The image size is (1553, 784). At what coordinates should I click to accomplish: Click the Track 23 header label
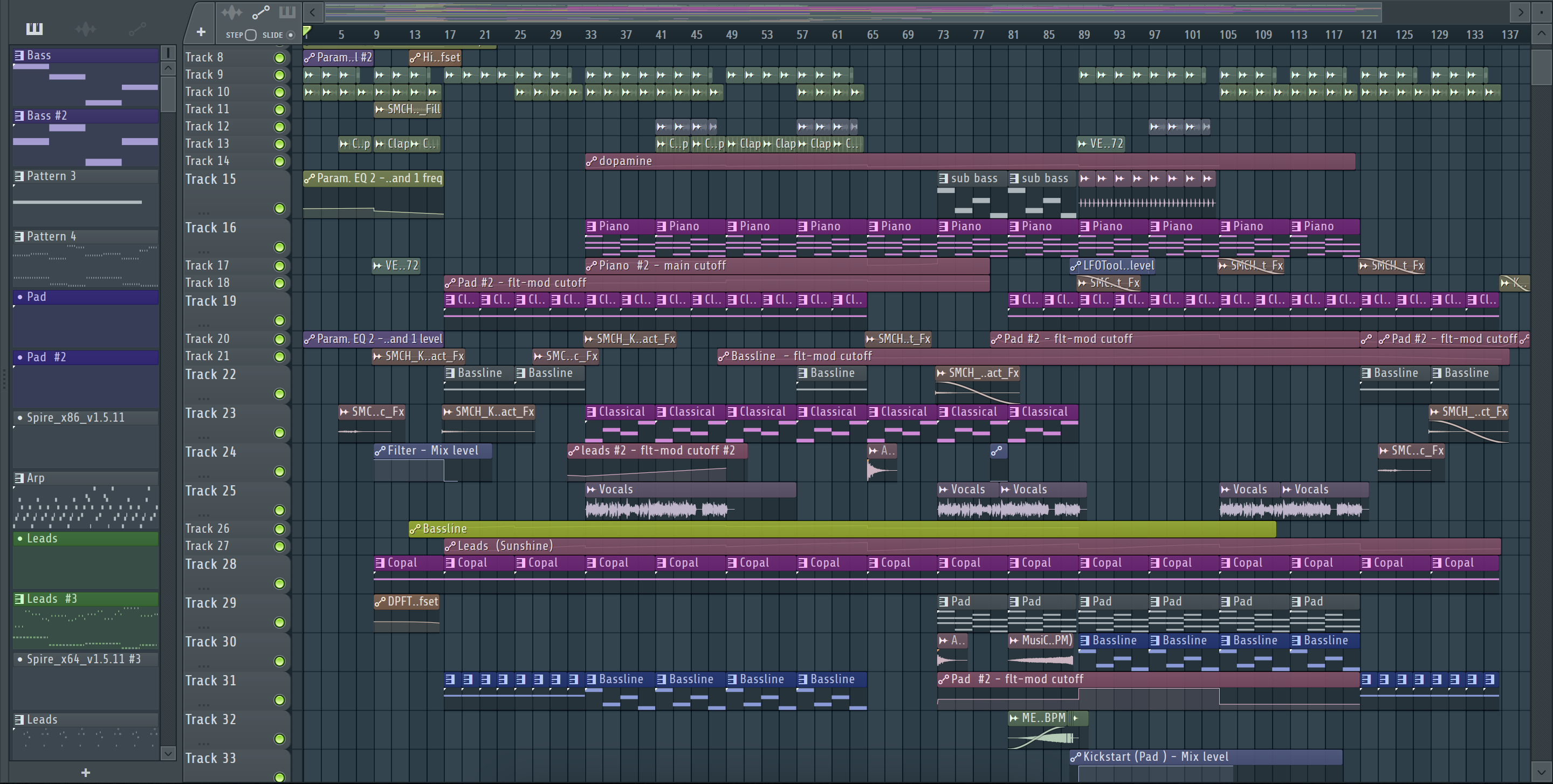point(210,413)
